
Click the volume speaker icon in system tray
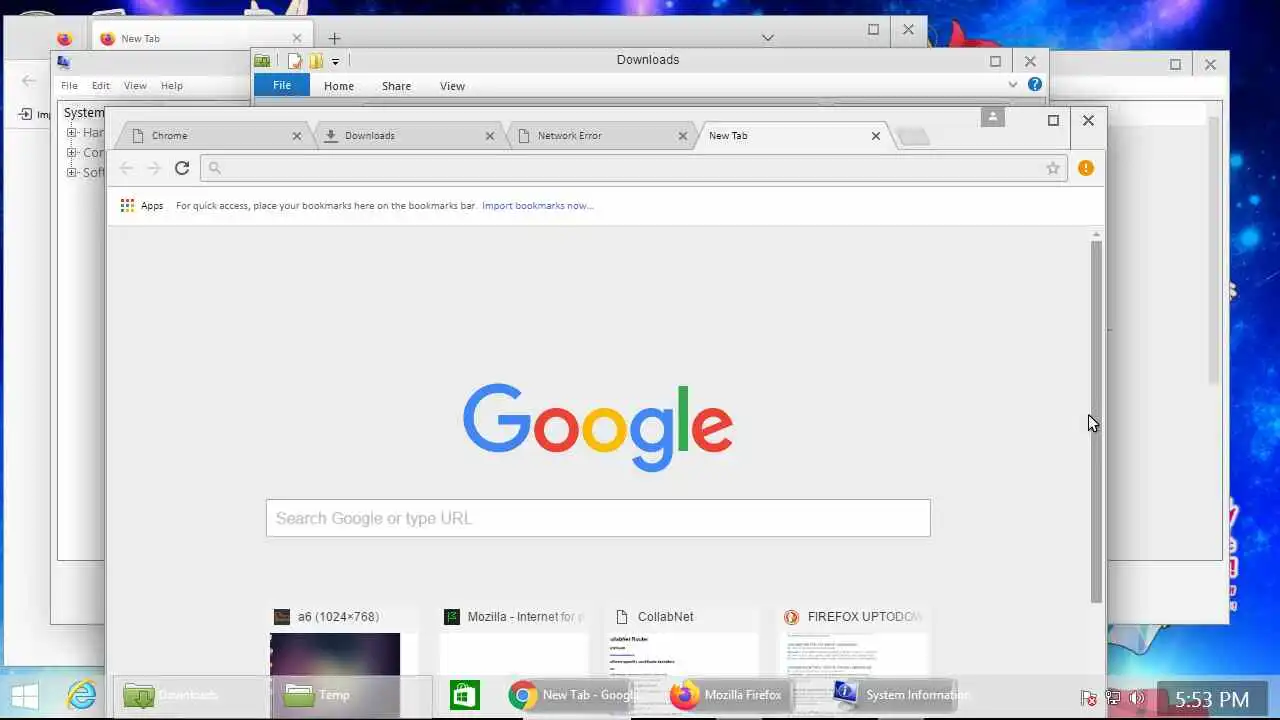(x=1138, y=698)
